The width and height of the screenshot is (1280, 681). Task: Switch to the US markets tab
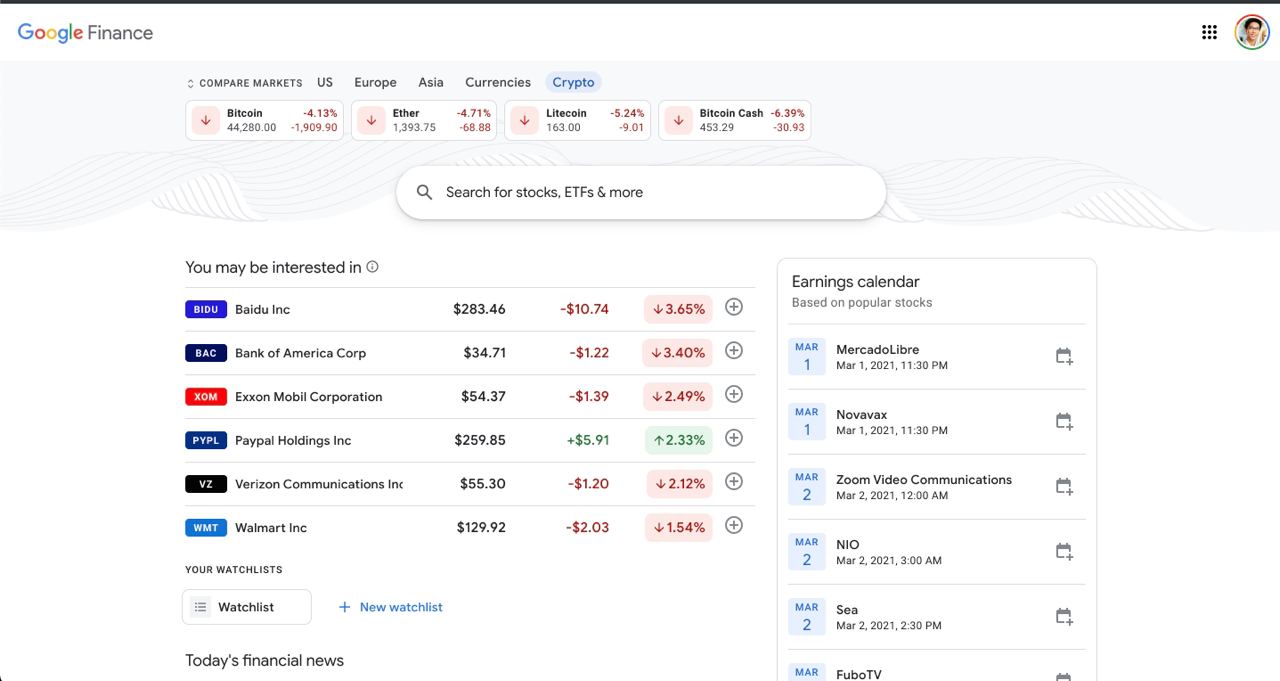pyautogui.click(x=325, y=82)
